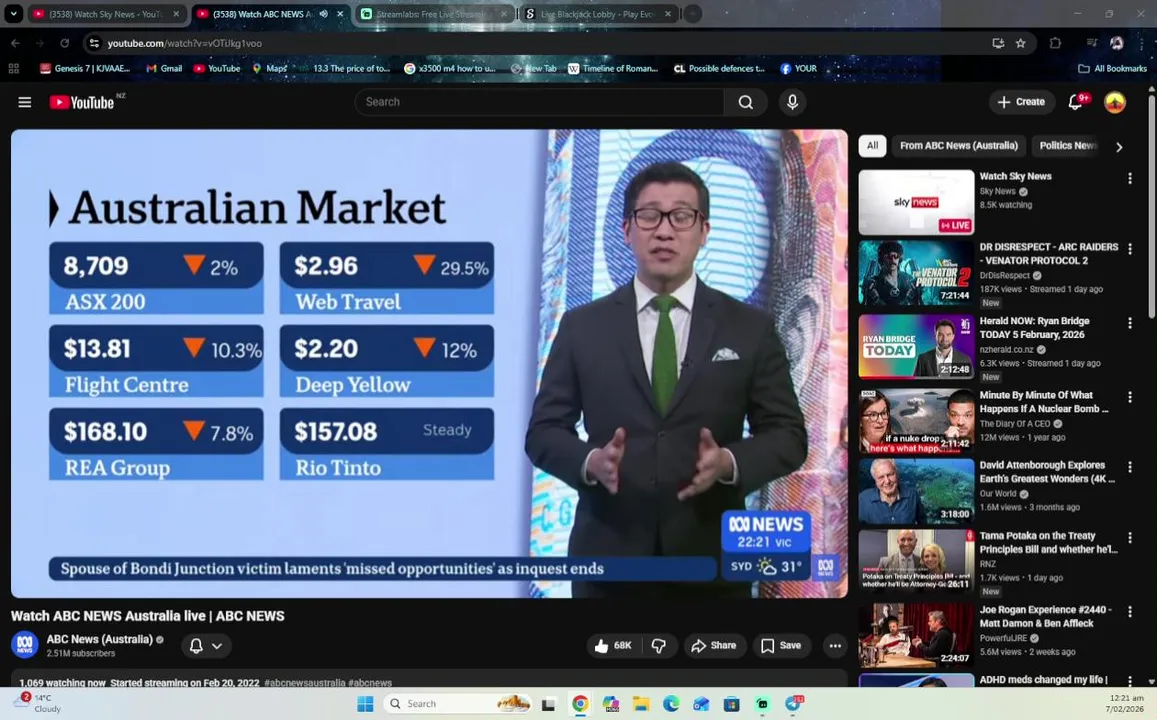Open All Bookmarks folder
This screenshot has height=720, width=1157.
pyautogui.click(x=1112, y=69)
